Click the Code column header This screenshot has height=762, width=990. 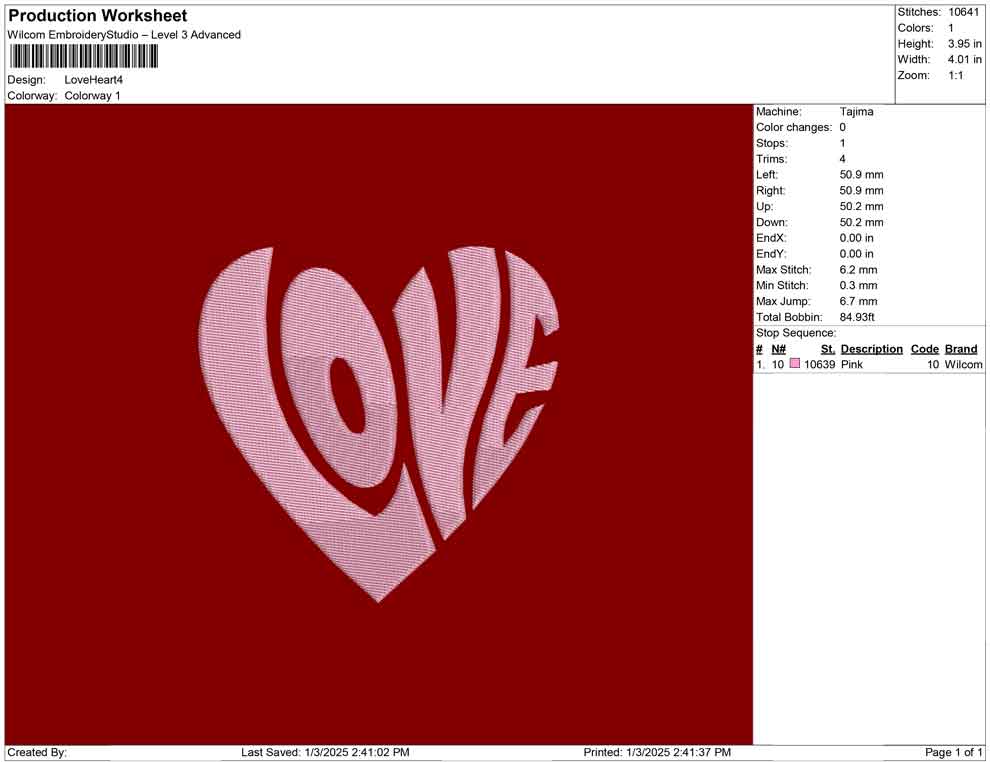(x=926, y=348)
